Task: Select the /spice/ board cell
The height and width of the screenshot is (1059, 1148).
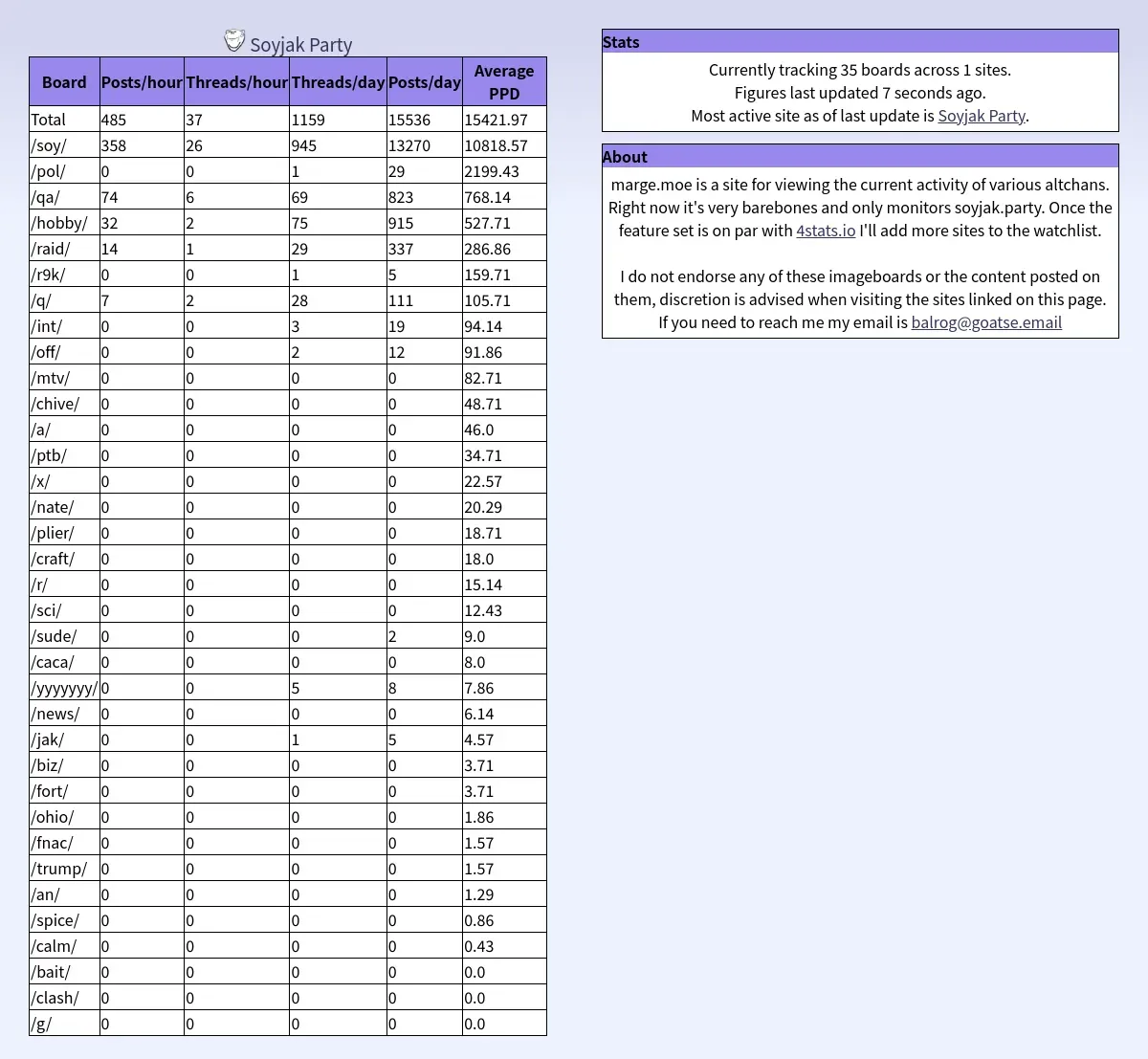Action: coord(64,920)
